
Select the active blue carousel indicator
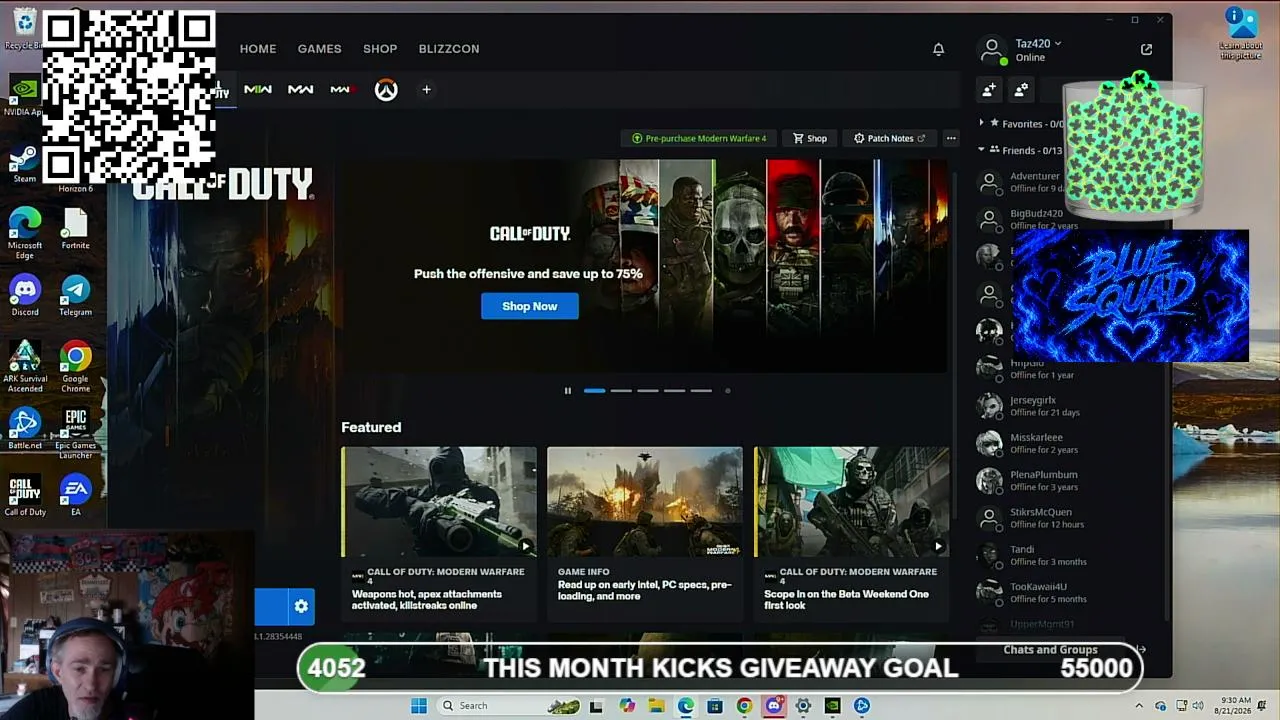(594, 391)
